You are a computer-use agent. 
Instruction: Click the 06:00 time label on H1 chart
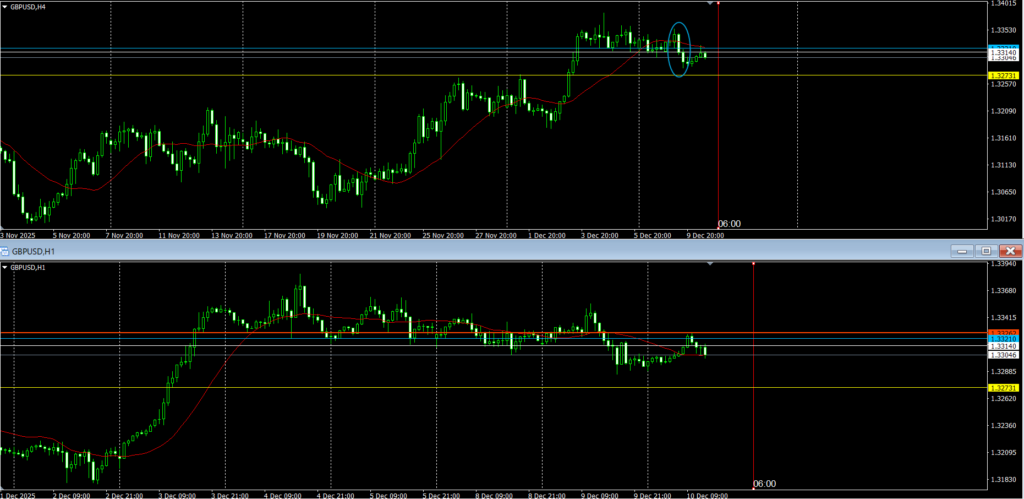(764, 484)
